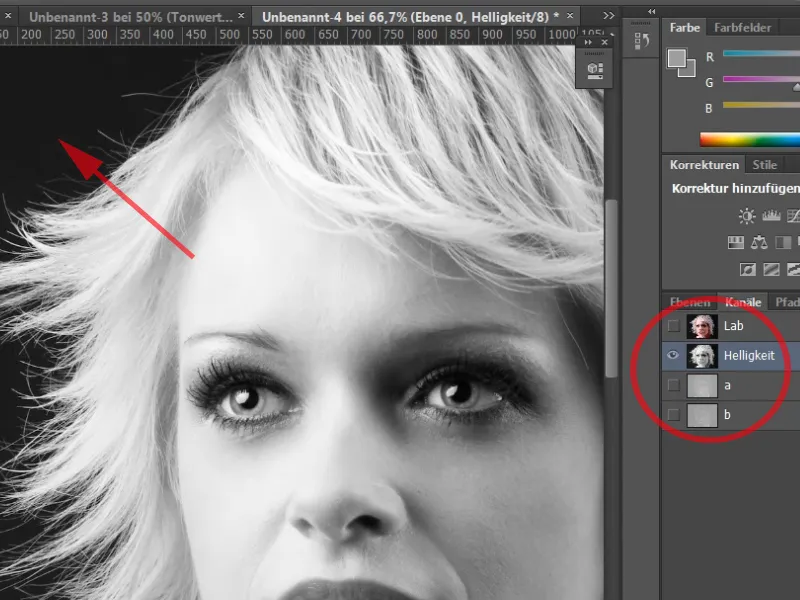Add a Color Balance adjustment
This screenshot has height=600, width=800.
tap(759, 242)
